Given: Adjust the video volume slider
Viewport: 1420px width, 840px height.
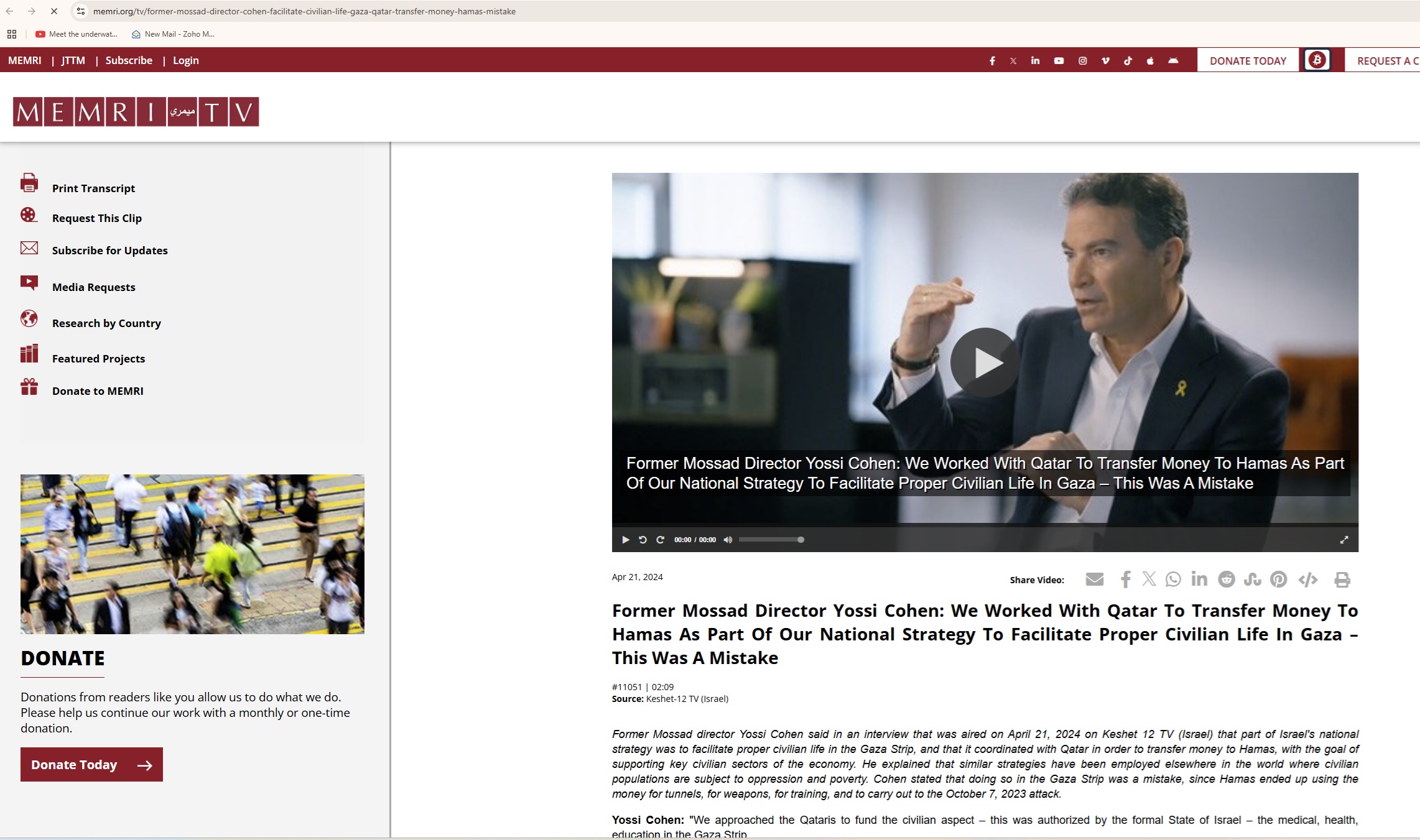Looking at the screenshot, I should (771, 540).
